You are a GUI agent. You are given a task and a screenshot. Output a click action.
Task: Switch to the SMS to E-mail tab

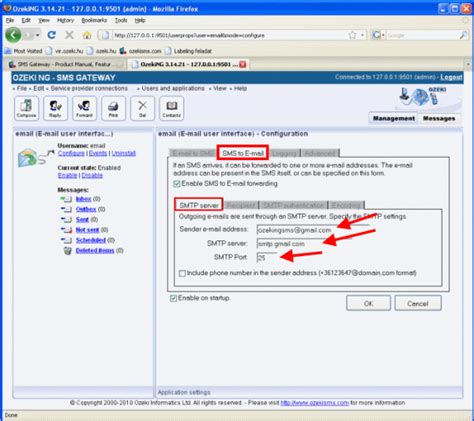[x=243, y=153]
